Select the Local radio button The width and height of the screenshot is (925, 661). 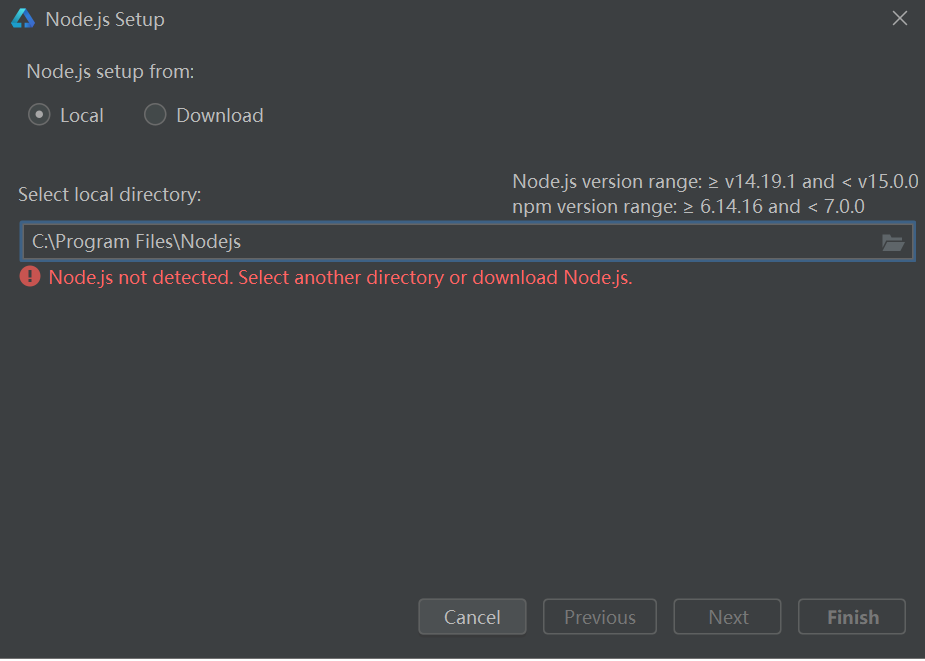click(39, 114)
